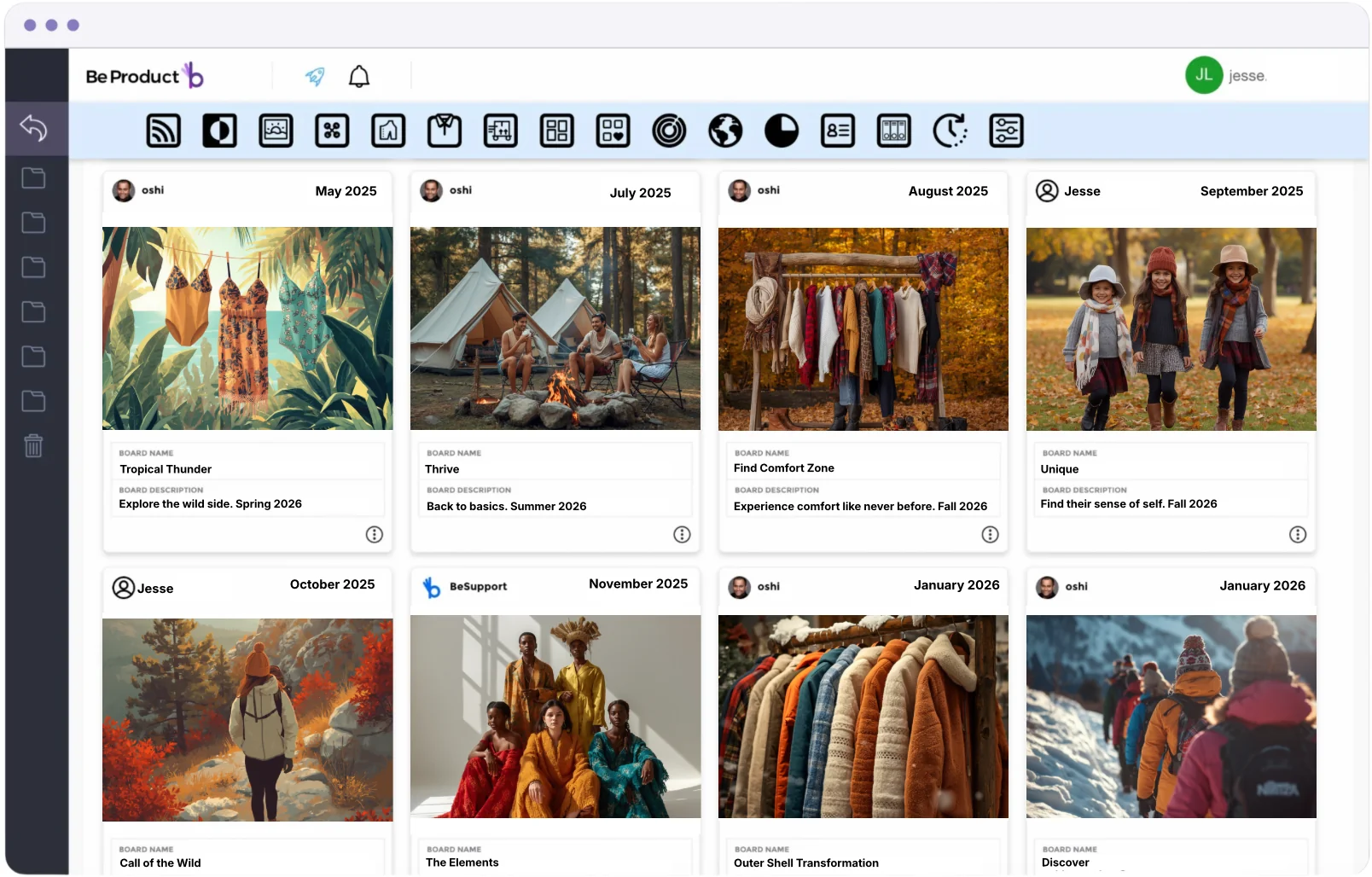Click the half-filled circle contrast icon
This screenshot has width=1372, height=877.
coord(219,131)
